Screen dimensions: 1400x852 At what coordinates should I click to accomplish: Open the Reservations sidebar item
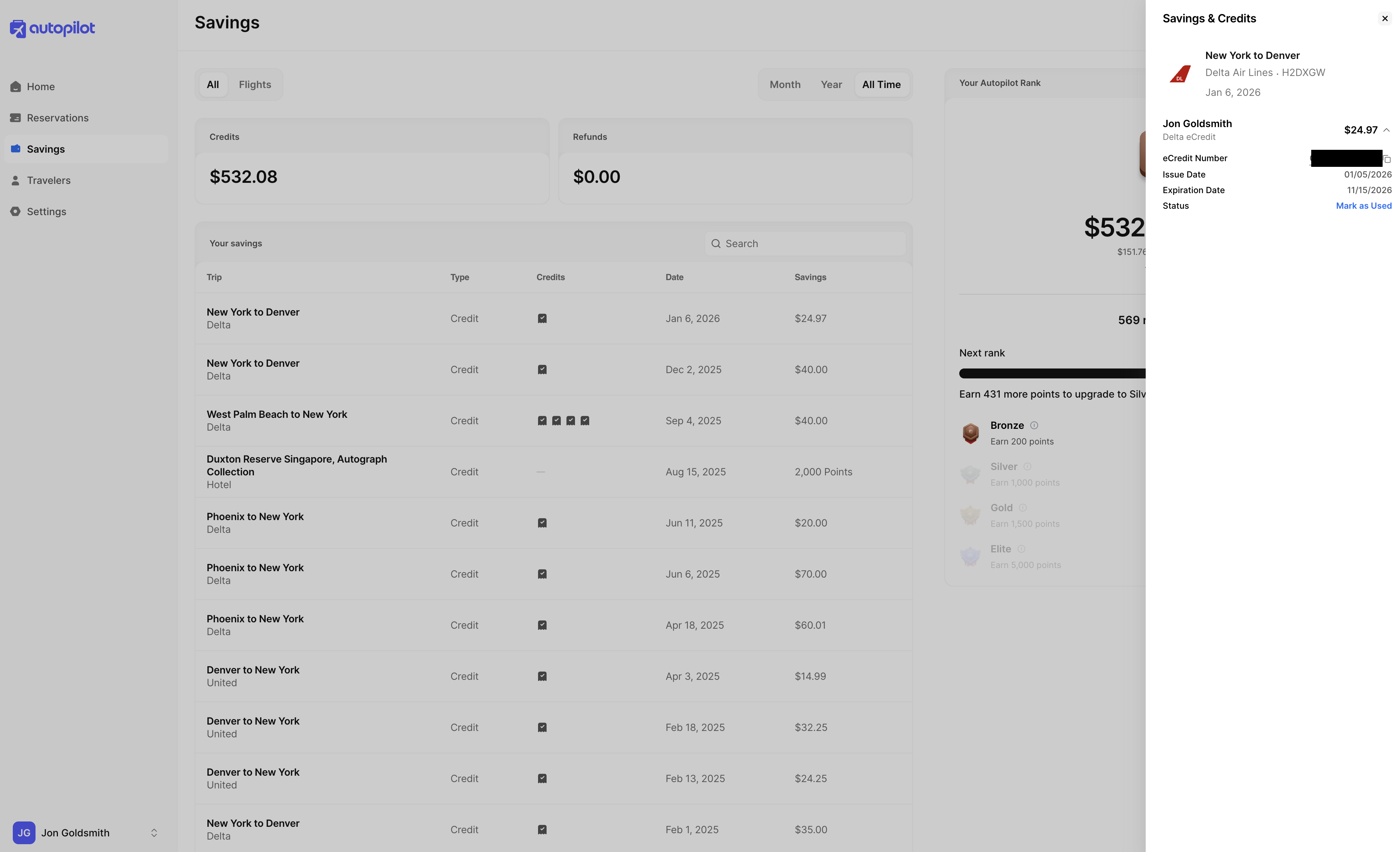coord(57,118)
